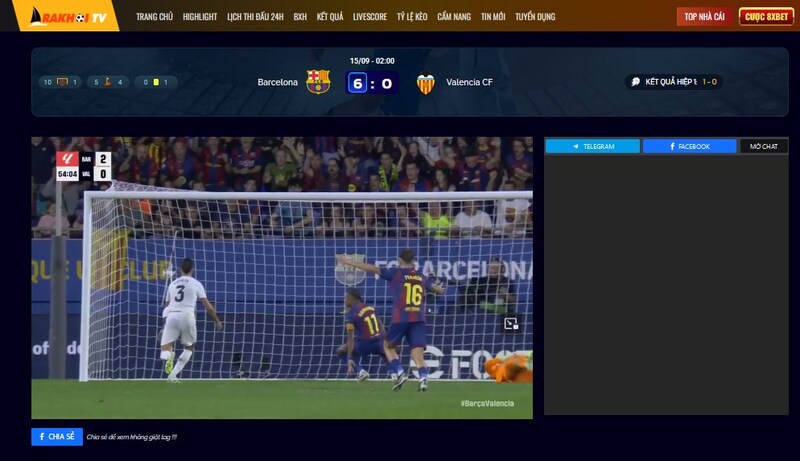
Task: Open the Telegram chat tab
Action: [593, 146]
